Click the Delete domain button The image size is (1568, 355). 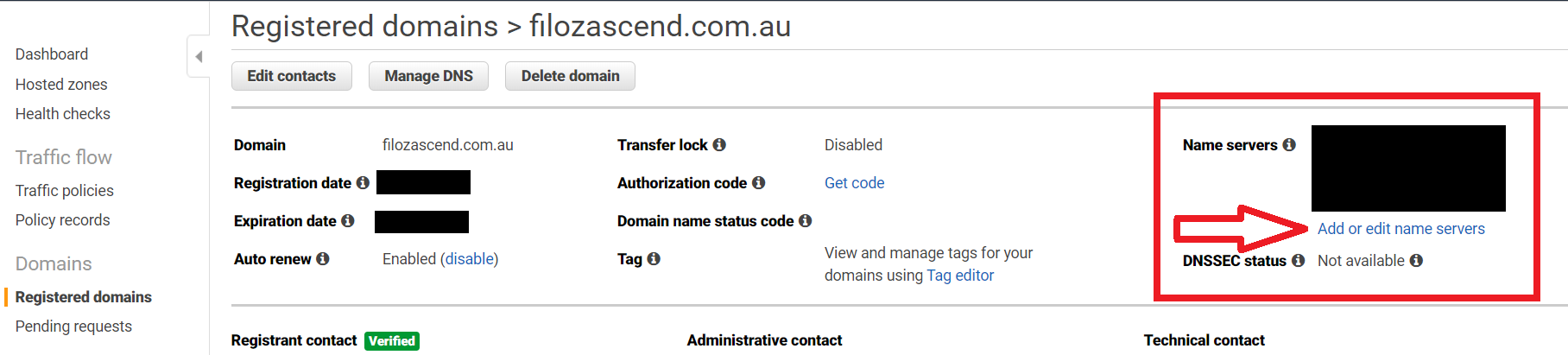pyautogui.click(x=570, y=76)
